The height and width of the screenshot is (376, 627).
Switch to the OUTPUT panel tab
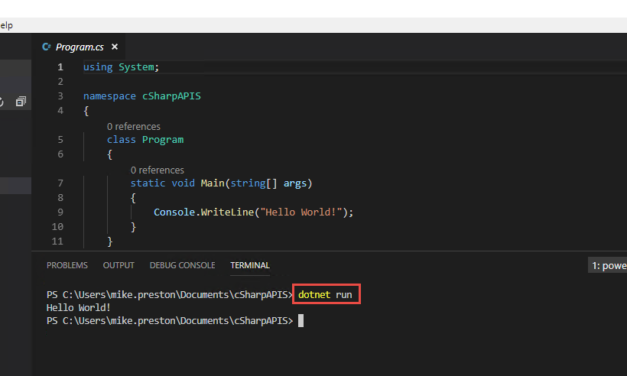pyautogui.click(x=118, y=265)
